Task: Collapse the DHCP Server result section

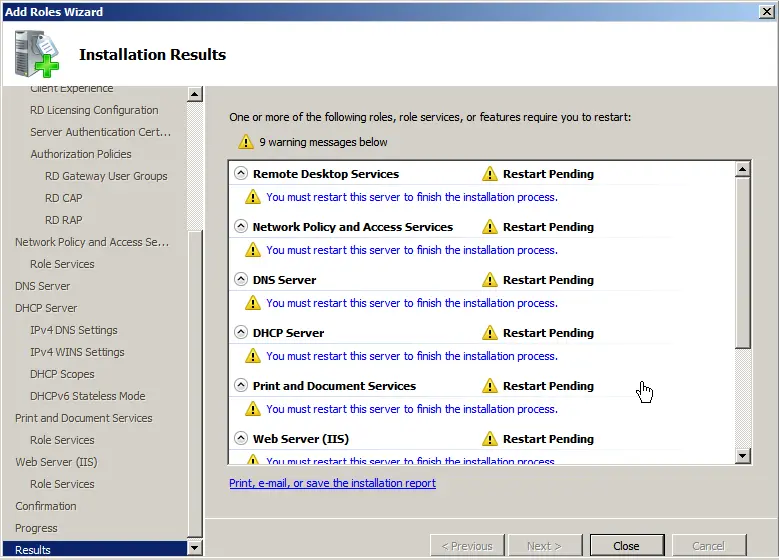Action: click(240, 333)
